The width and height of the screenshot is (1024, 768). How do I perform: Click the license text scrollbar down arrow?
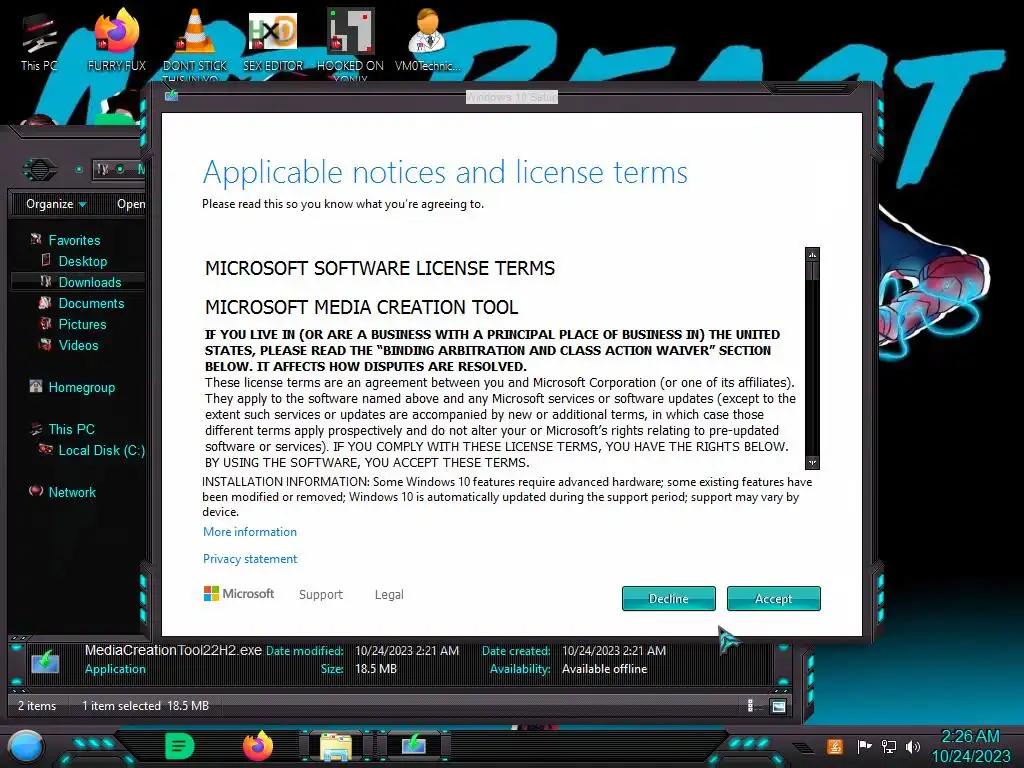(x=812, y=462)
